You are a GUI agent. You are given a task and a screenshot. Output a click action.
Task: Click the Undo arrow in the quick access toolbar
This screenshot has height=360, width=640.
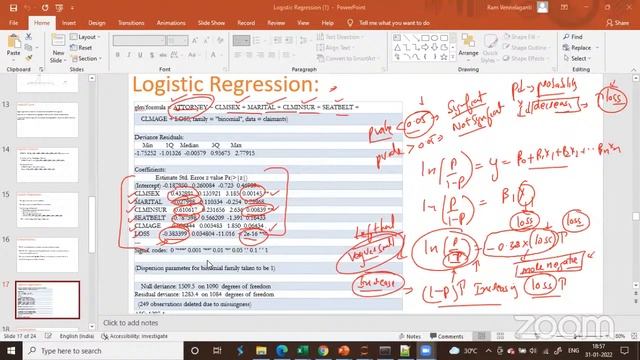28,8
